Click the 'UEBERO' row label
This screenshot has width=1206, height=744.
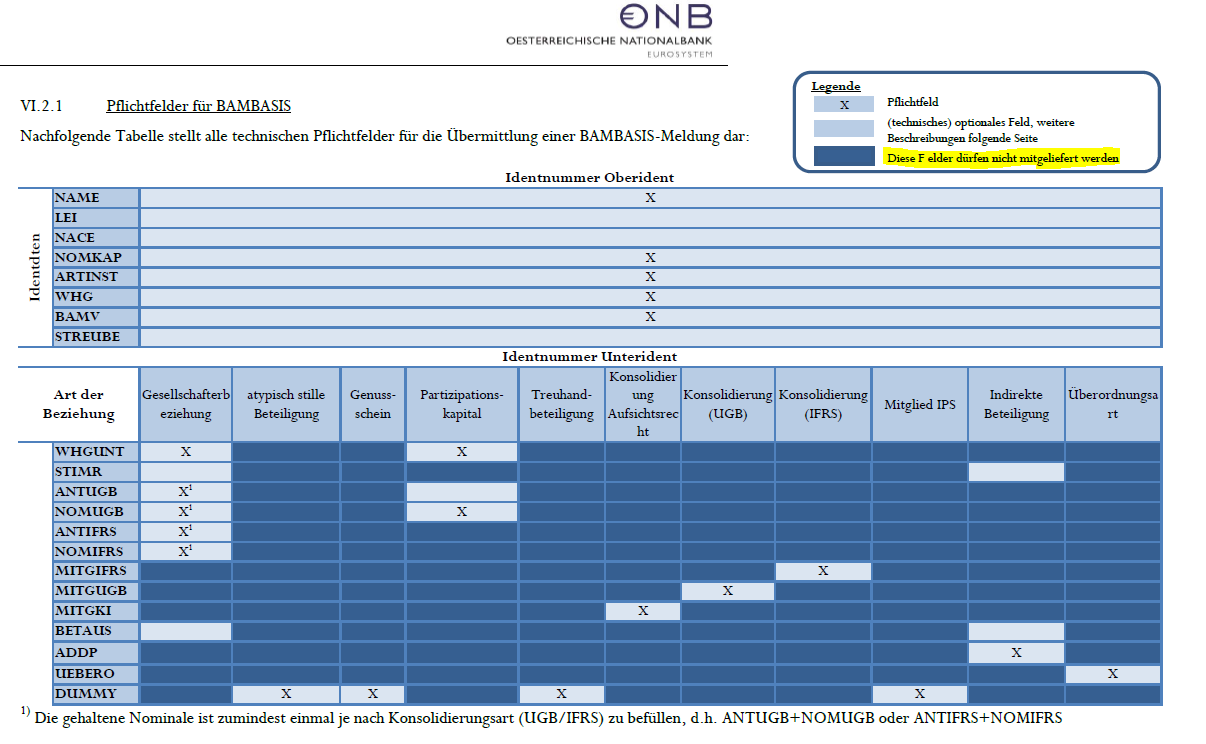coord(96,674)
